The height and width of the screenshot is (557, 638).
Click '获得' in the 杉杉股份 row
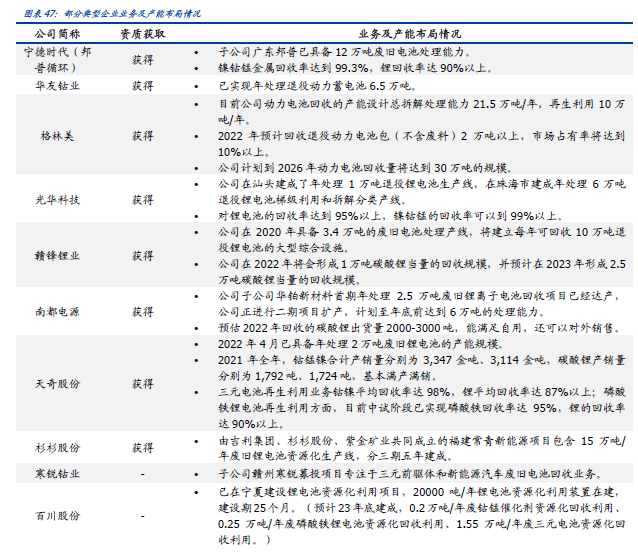[143, 448]
